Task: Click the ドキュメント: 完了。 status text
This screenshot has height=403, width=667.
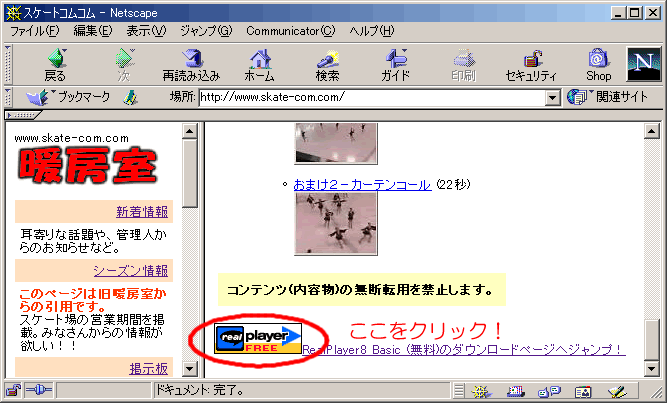Action: [x=200, y=390]
